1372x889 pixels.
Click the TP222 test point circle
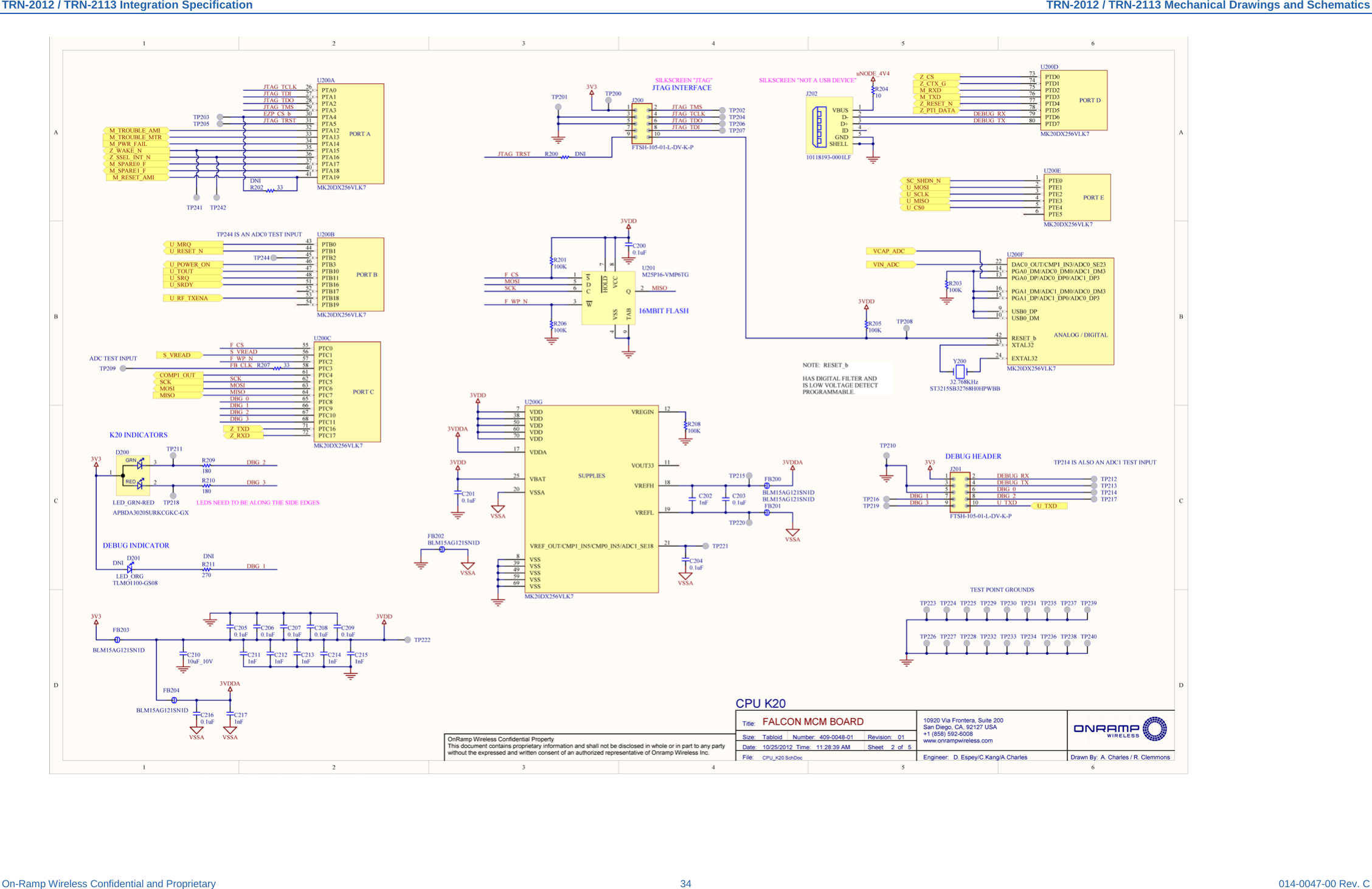click(x=407, y=640)
